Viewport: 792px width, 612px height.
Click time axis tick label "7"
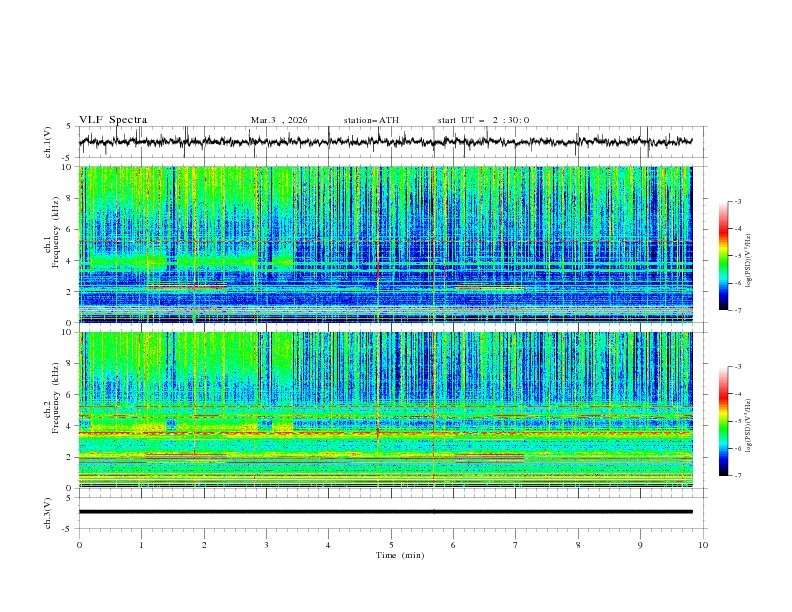516,545
